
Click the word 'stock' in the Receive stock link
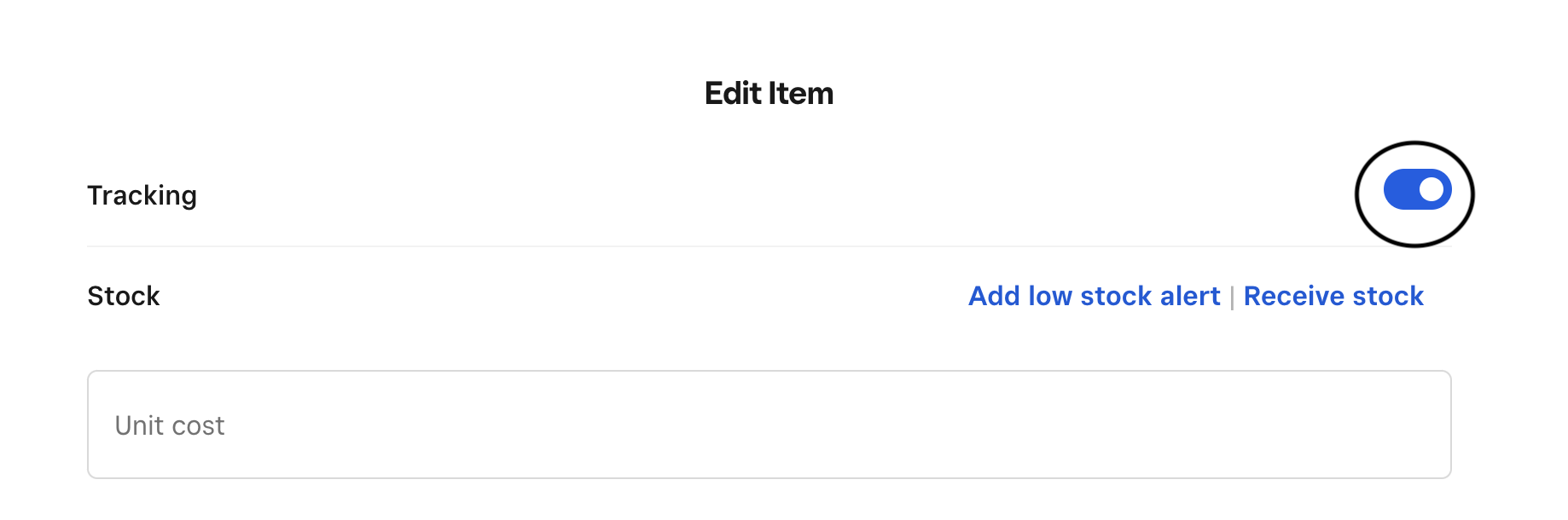1387,296
